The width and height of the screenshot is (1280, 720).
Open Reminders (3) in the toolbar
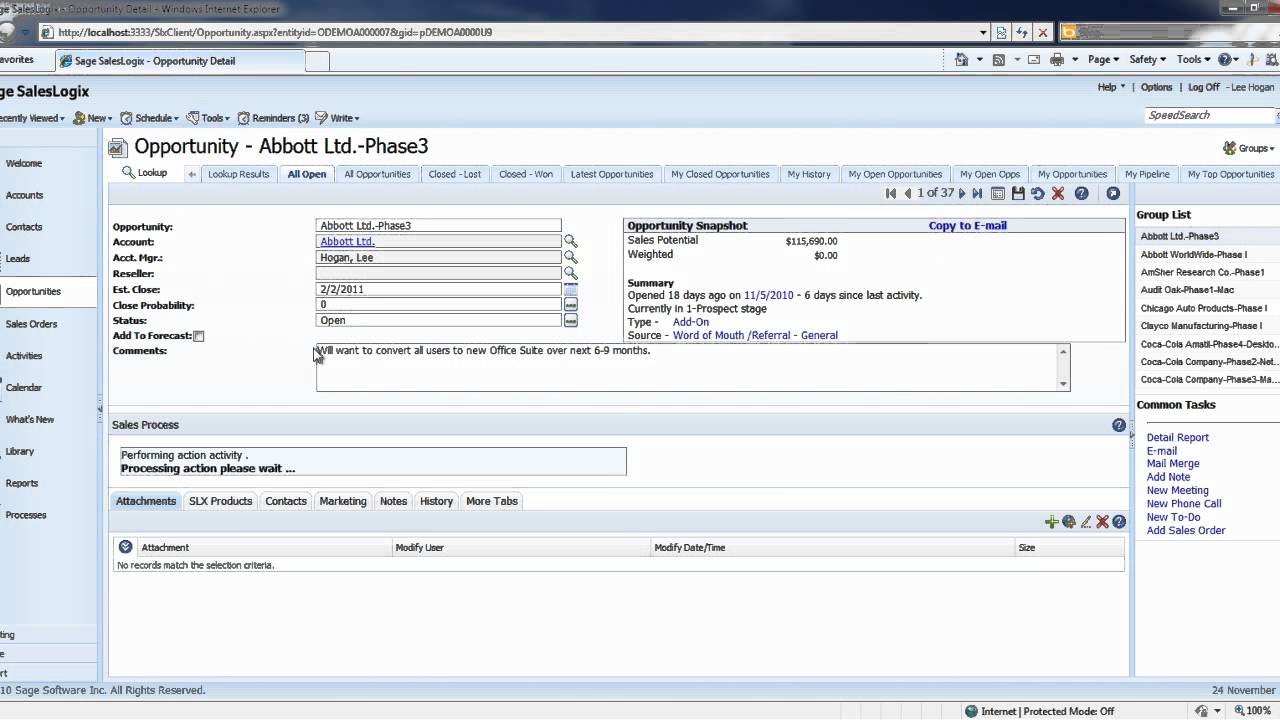[272, 118]
